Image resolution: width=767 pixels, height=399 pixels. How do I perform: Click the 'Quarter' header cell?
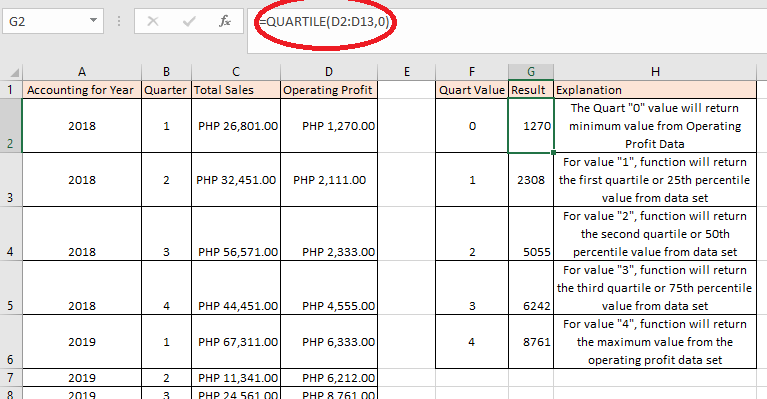pos(166,89)
